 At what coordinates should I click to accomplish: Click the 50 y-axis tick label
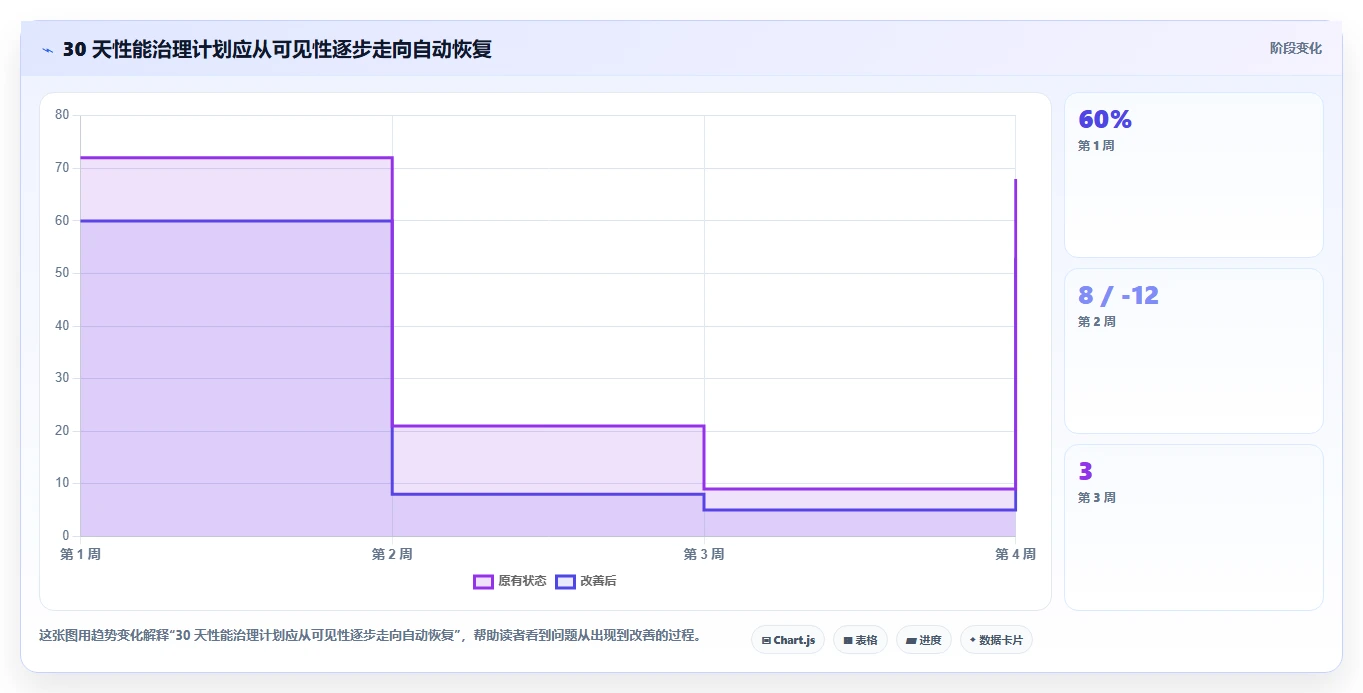coord(62,273)
